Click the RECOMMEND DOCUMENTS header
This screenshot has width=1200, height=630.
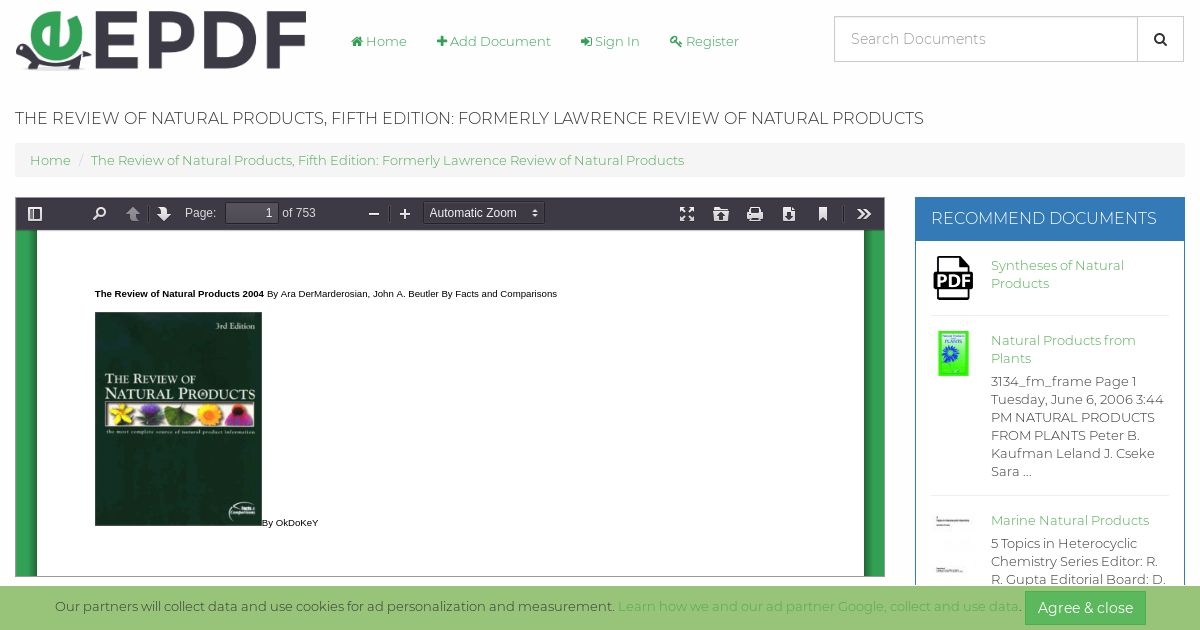tap(1044, 218)
